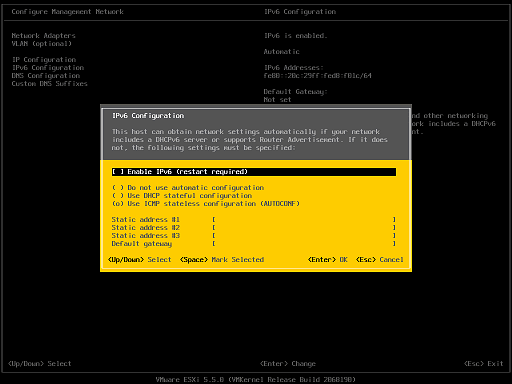Image resolution: width=512 pixels, height=384 pixels.
Task: Select Use ICMP stateless configuration option
Action: 206,204
